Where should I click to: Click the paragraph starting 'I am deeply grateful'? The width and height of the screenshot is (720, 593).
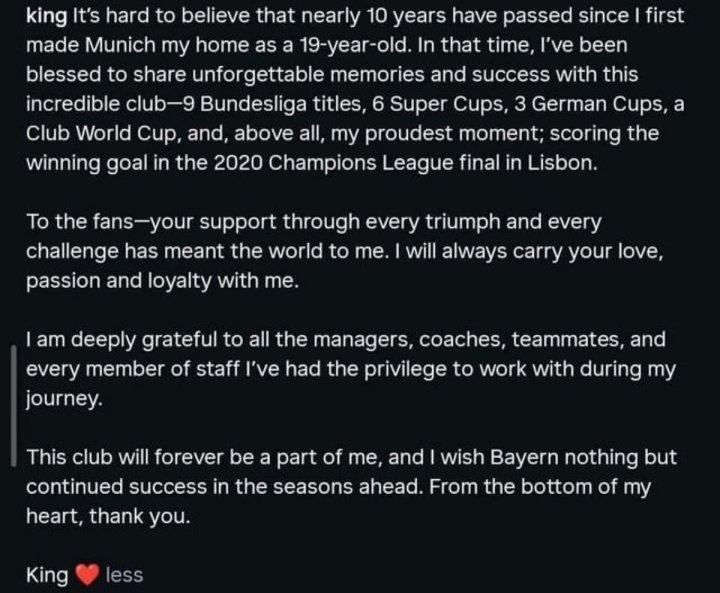(350, 369)
